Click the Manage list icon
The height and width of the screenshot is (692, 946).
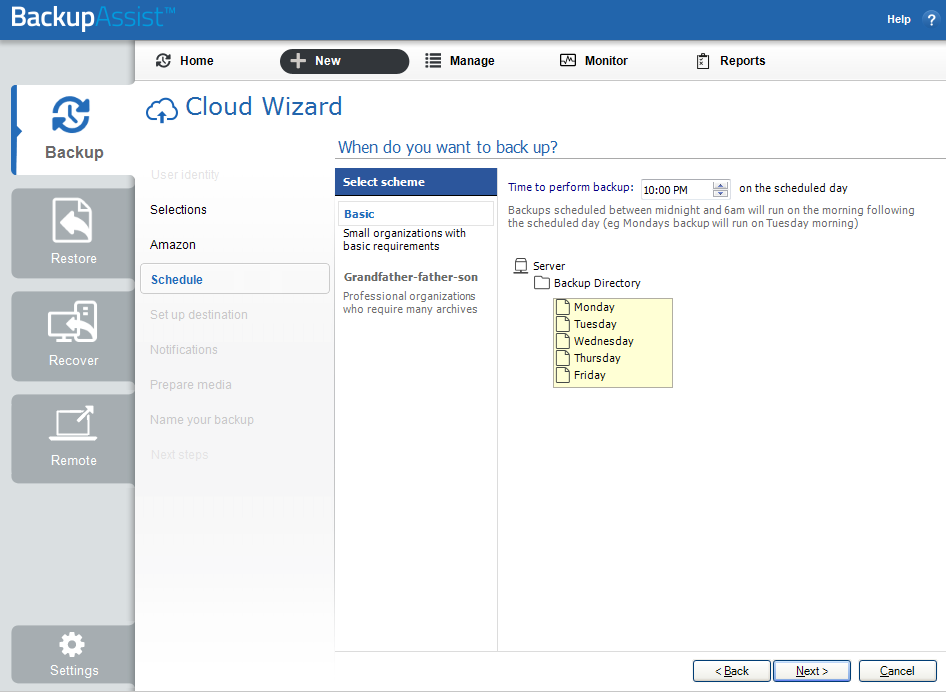(433, 60)
